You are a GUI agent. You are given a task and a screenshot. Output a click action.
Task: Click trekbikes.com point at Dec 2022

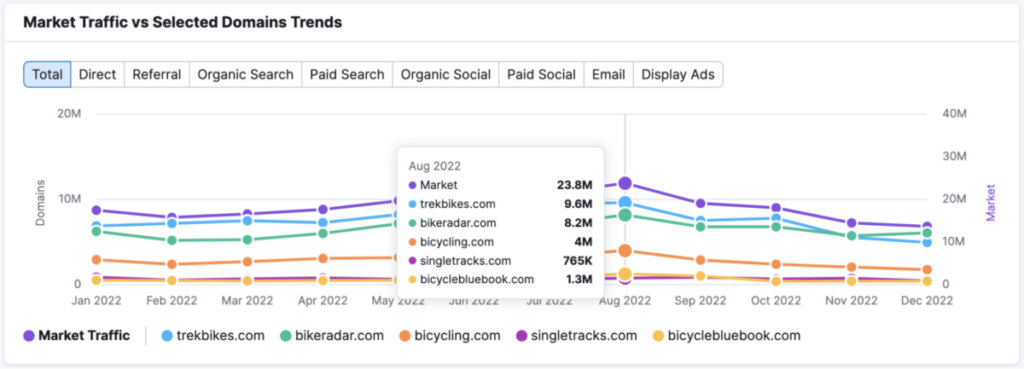click(927, 242)
